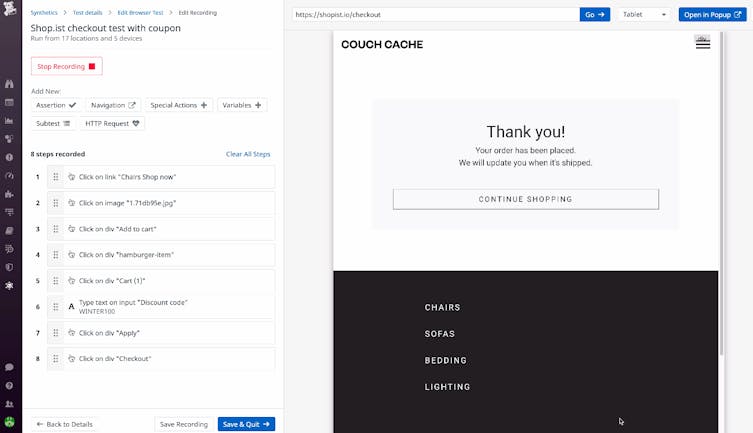The height and width of the screenshot is (433, 753).
Task: Select step "Click on div Checkout"
Action: click(161, 359)
